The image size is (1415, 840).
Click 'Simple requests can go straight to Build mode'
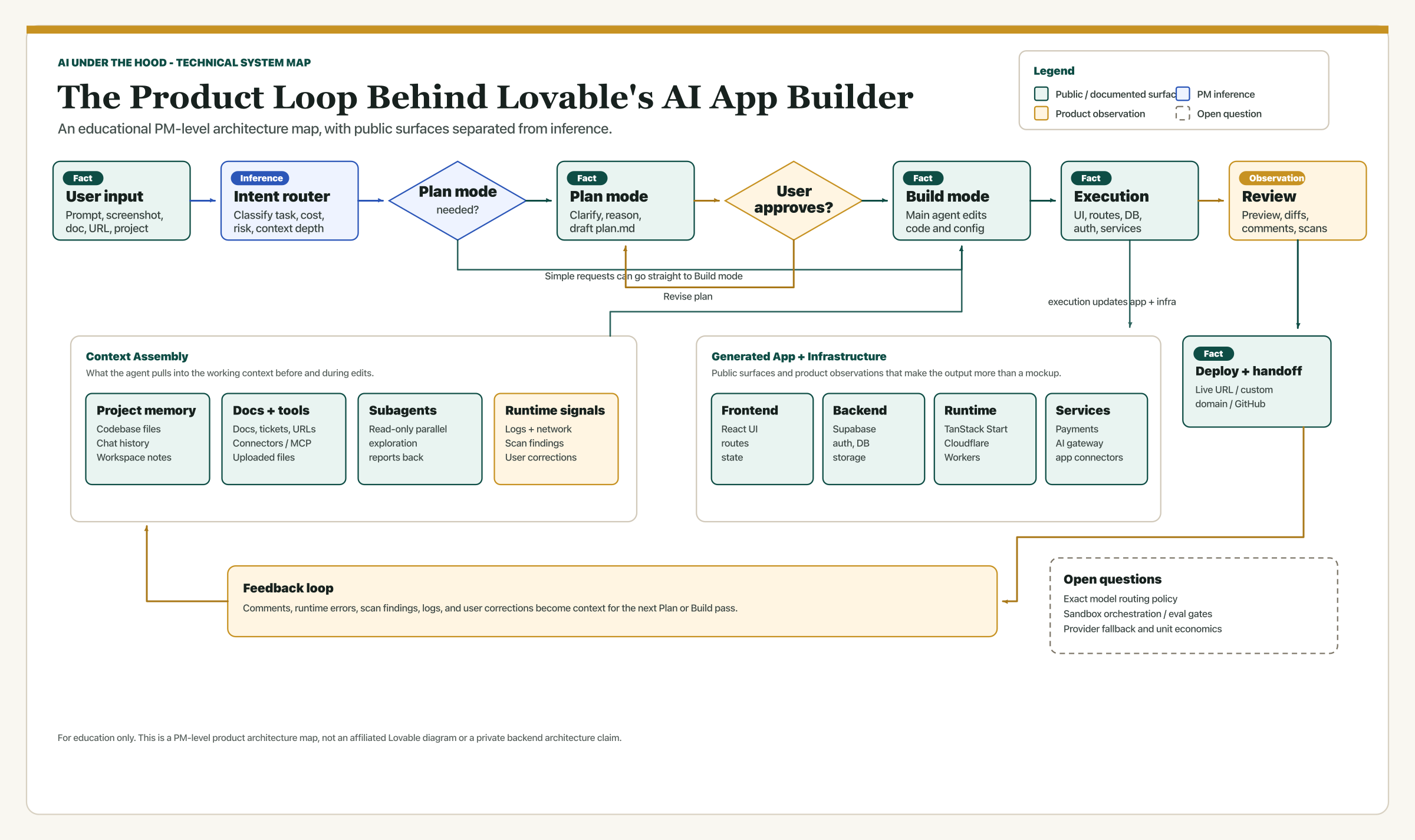(643, 276)
